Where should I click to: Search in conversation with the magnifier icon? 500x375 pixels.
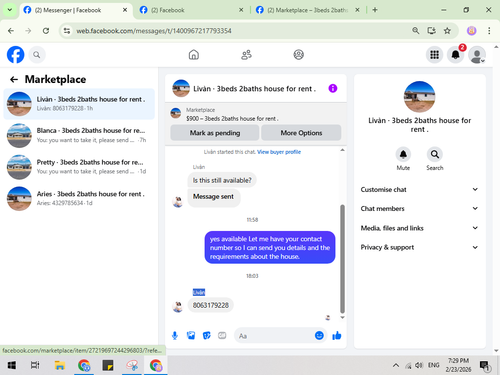coord(435,154)
